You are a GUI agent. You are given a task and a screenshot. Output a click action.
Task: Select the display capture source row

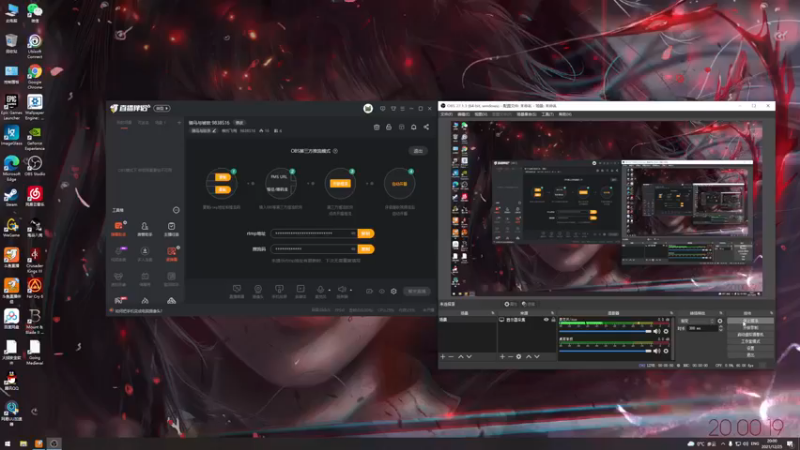click(x=527, y=320)
